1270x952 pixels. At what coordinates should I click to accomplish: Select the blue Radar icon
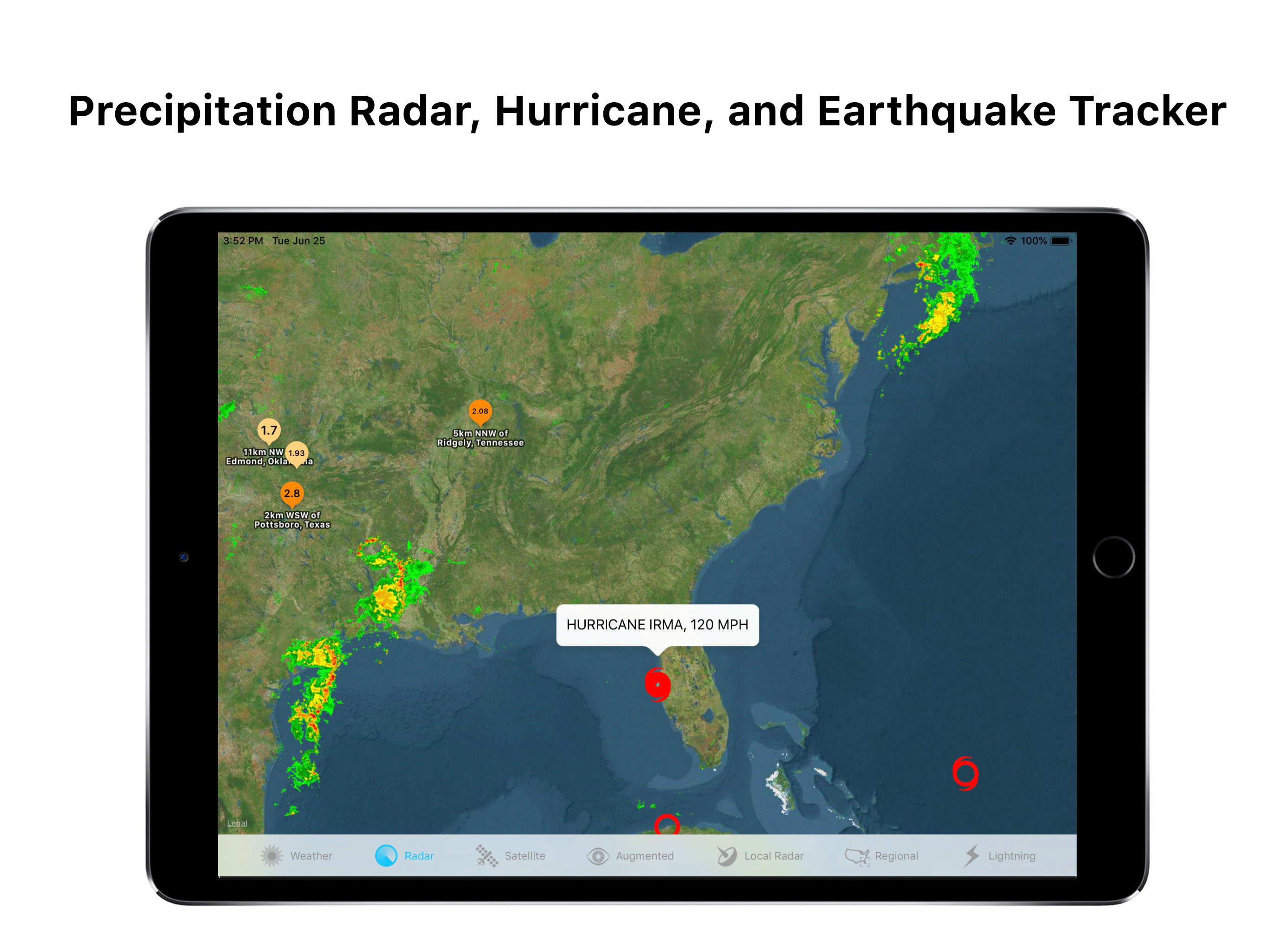pos(386,855)
